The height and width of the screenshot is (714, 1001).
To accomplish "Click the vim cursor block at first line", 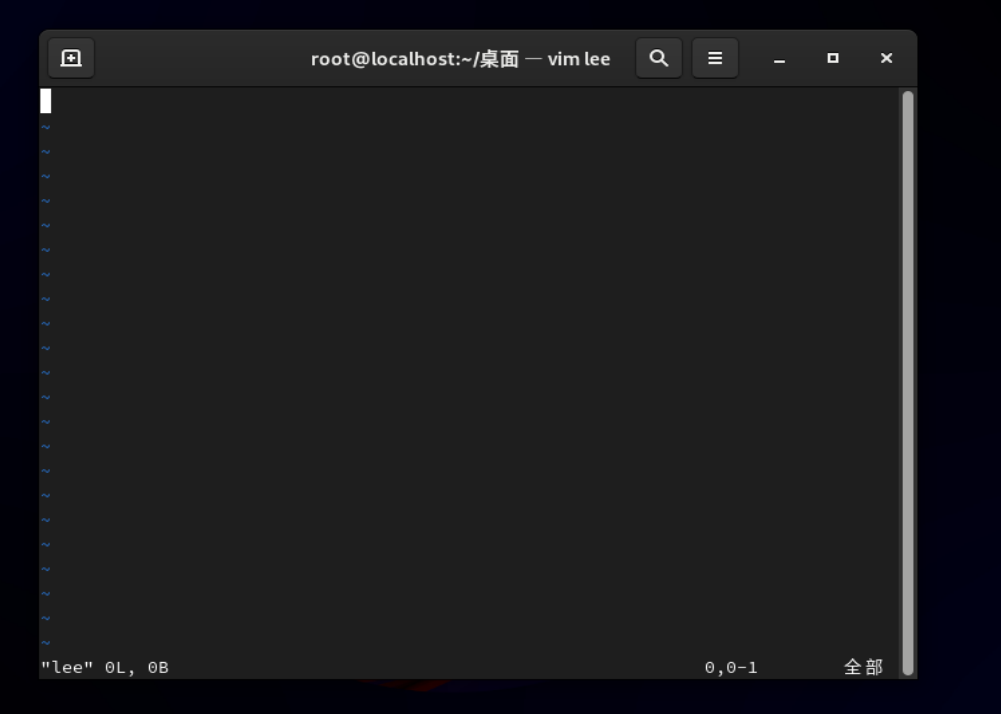I will (46, 101).
